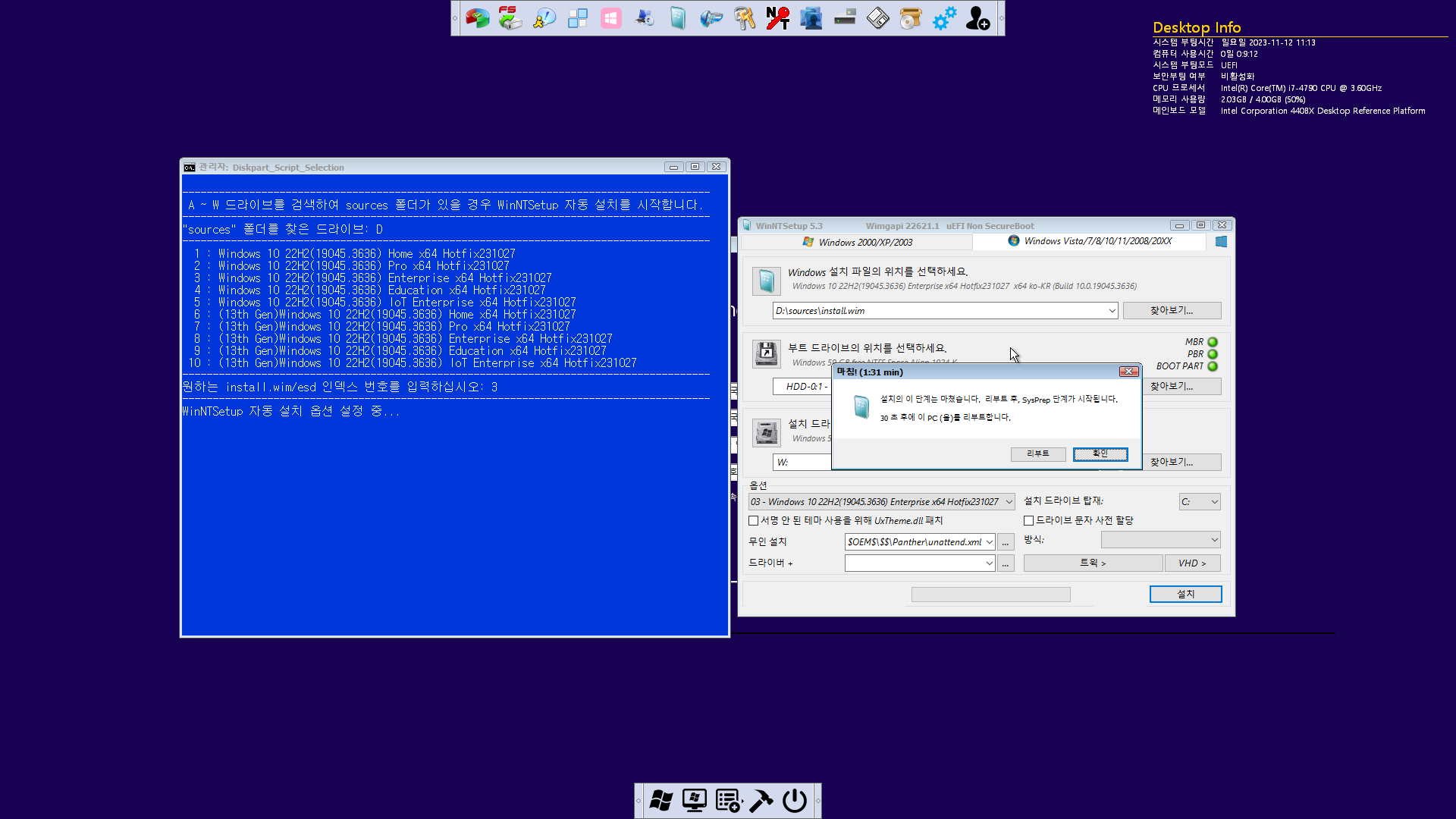This screenshot has height=819, width=1456.
Task: Open the computer with gear icon
Action: [645, 17]
